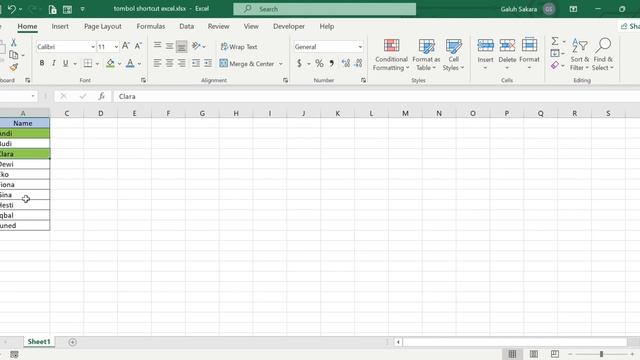This screenshot has height=360, width=640.
Task: Click the Clear eraser icon
Action: pos(555,65)
